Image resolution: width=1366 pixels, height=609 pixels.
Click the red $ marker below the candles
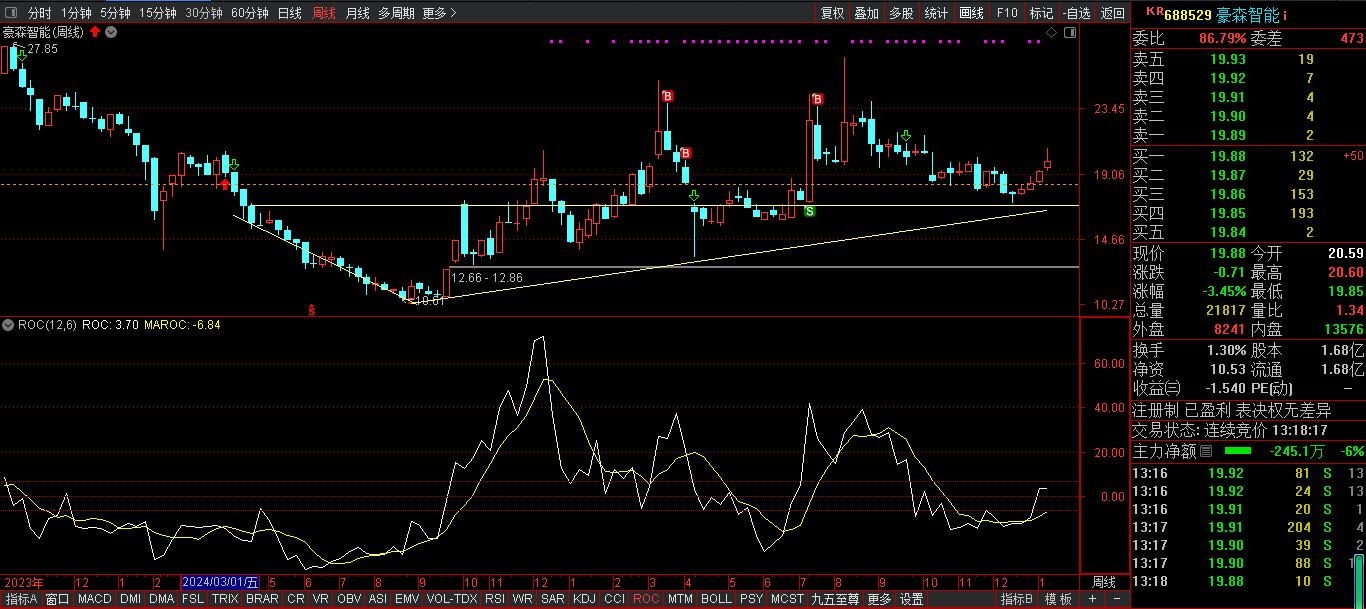pyautogui.click(x=312, y=311)
